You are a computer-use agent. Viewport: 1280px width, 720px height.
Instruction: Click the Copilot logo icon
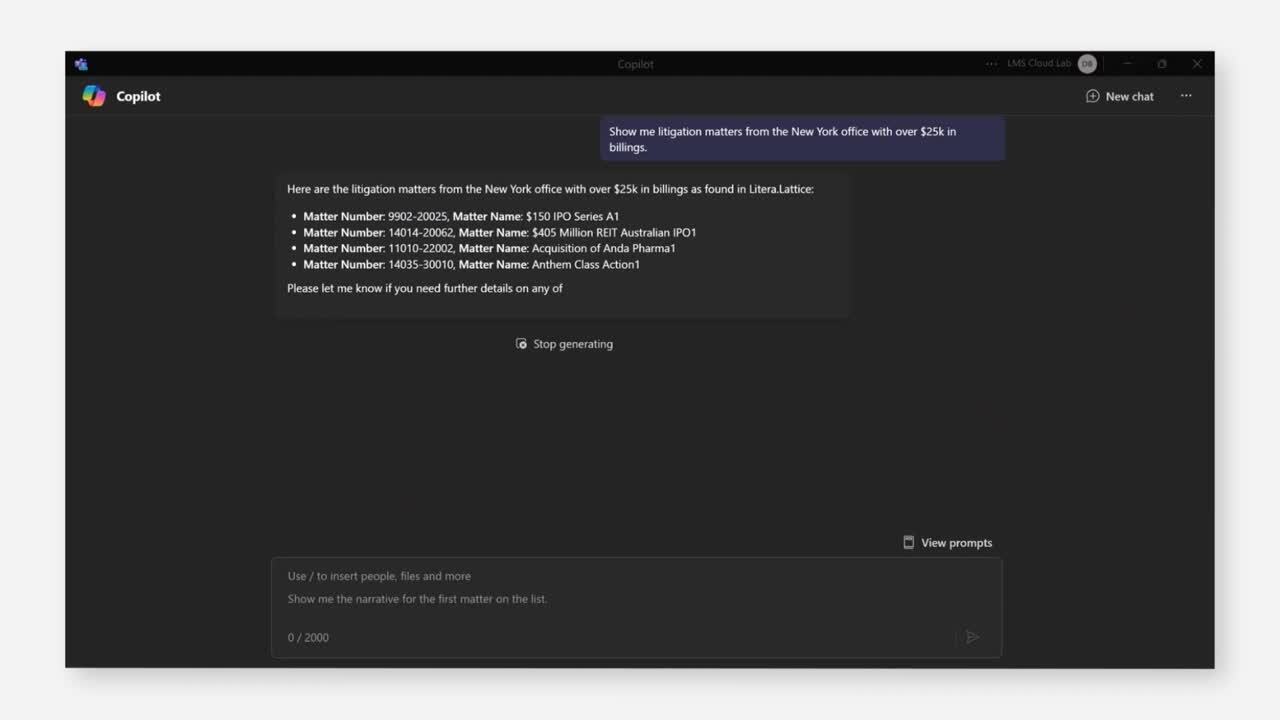[94, 96]
